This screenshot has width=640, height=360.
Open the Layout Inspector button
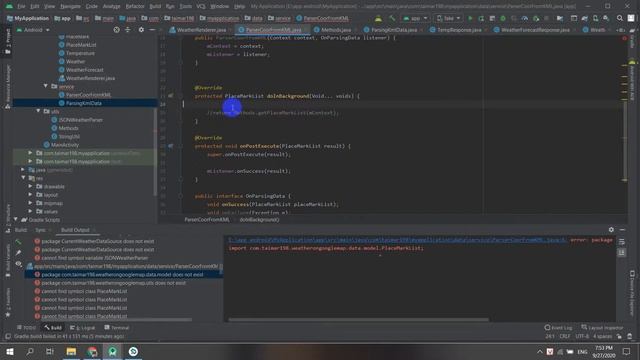tap(602, 328)
